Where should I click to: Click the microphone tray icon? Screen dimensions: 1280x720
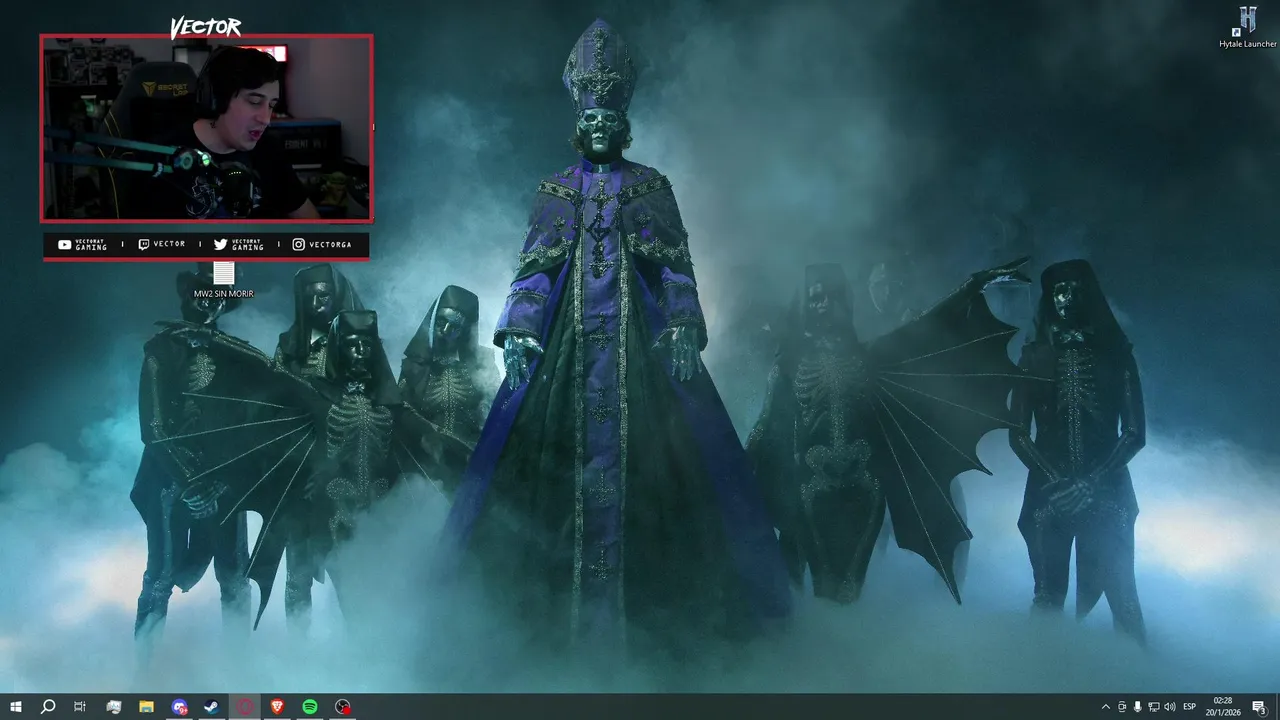[x=1138, y=707]
